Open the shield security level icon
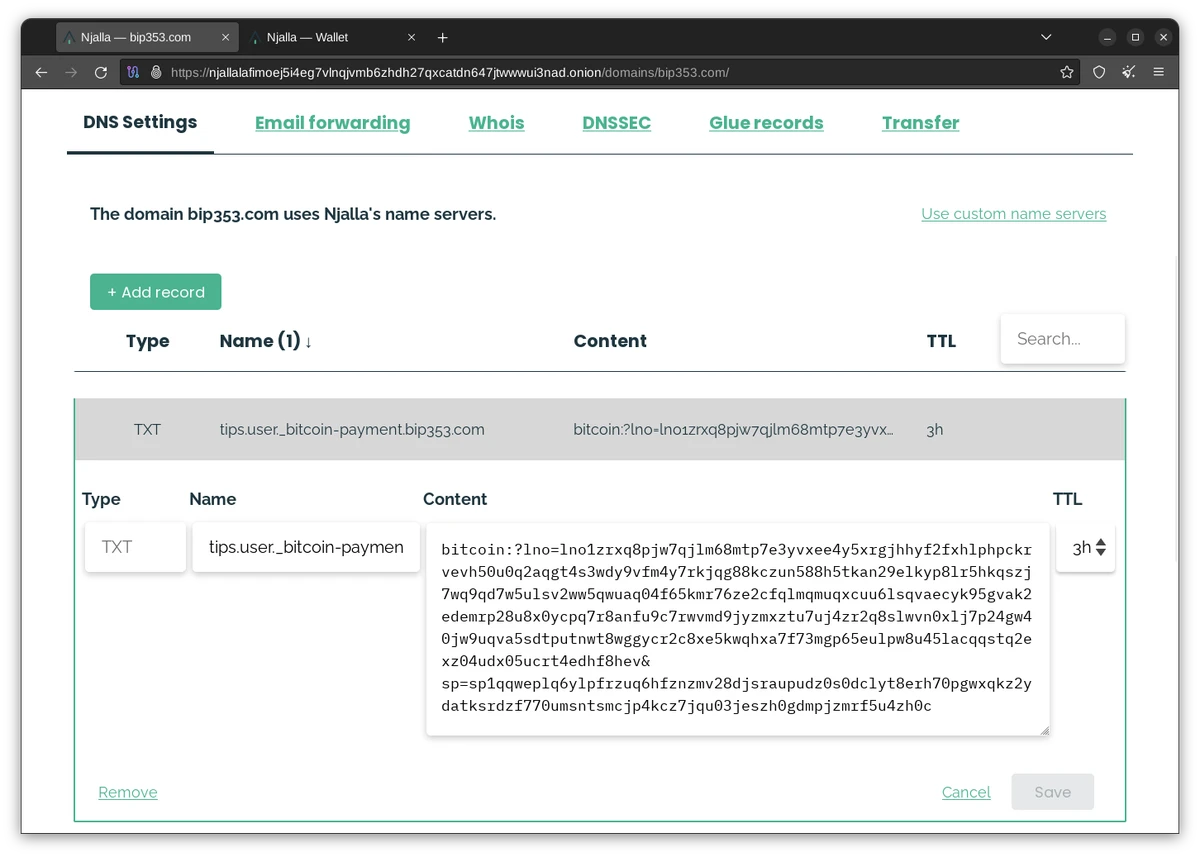Image resolution: width=1200 pixels, height=857 pixels. (x=1099, y=72)
